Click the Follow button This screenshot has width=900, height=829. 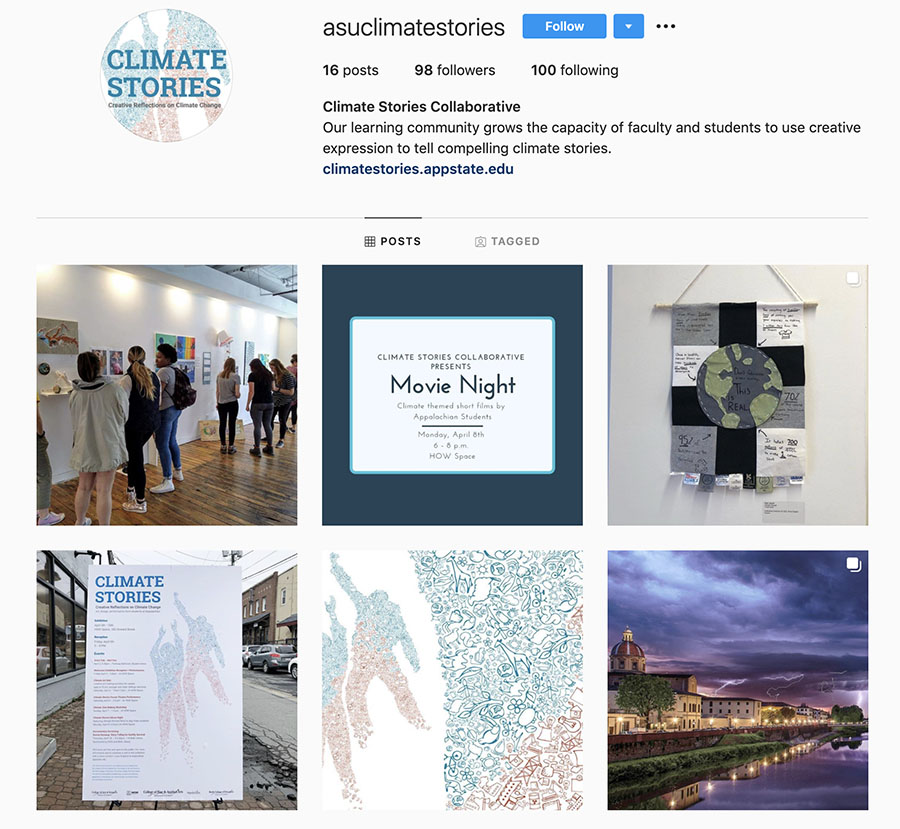click(564, 26)
